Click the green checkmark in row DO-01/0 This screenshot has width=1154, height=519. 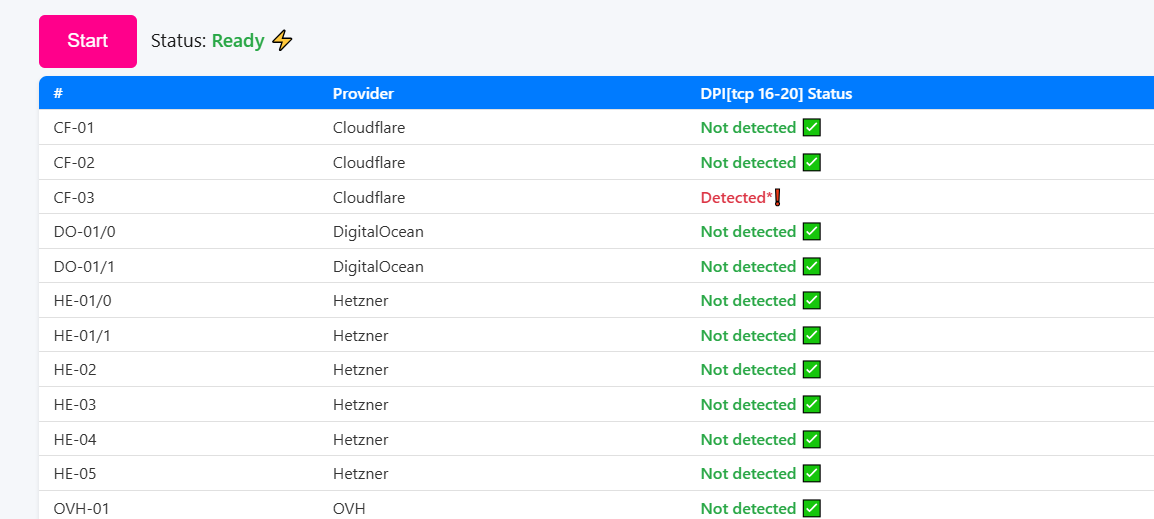pos(812,232)
